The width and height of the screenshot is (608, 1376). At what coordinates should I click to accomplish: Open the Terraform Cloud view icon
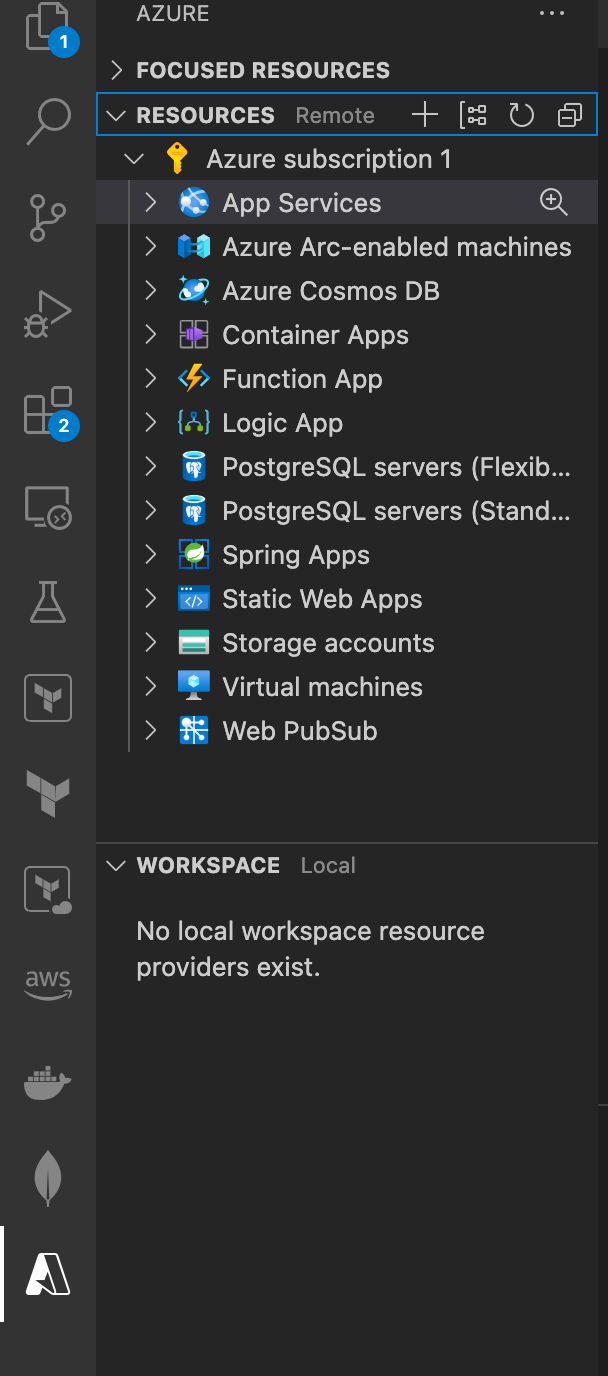pos(48,890)
